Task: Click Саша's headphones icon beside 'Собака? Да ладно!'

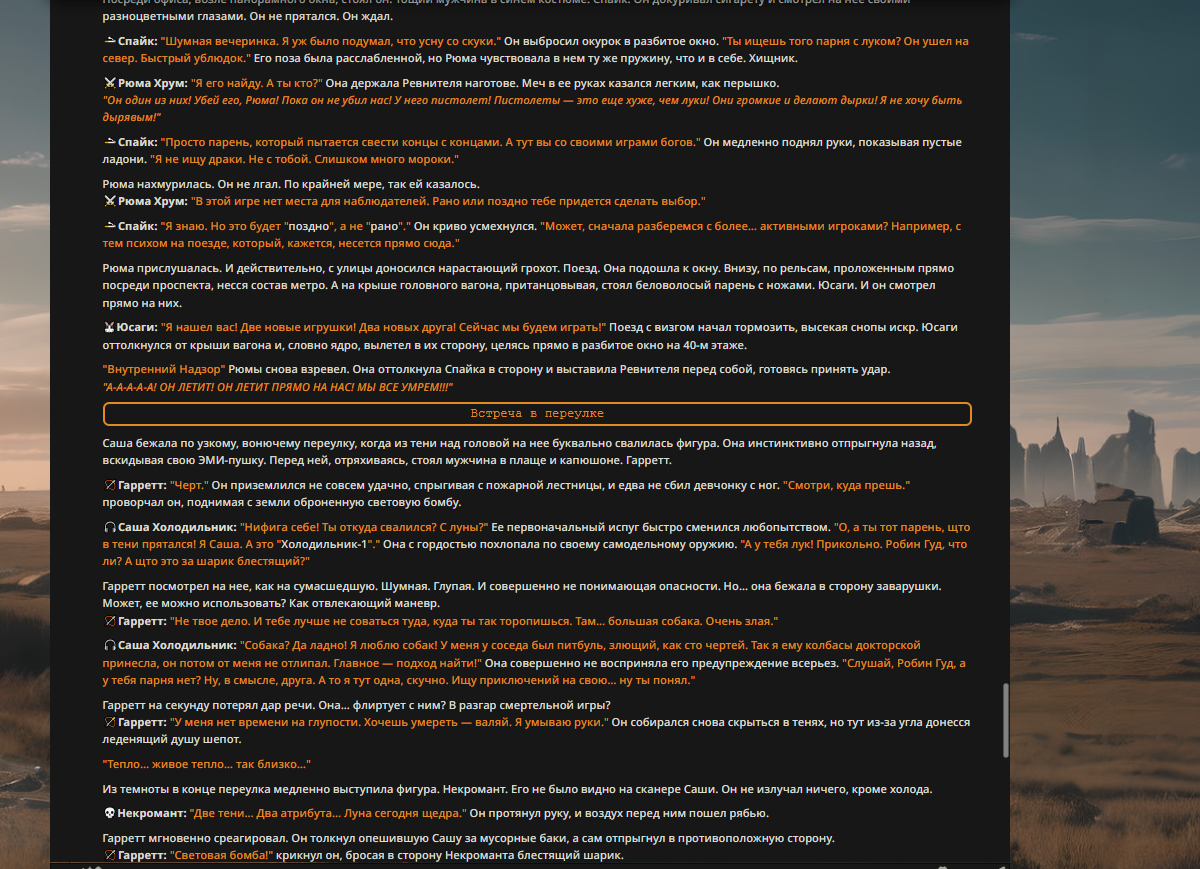Action: tap(110, 645)
